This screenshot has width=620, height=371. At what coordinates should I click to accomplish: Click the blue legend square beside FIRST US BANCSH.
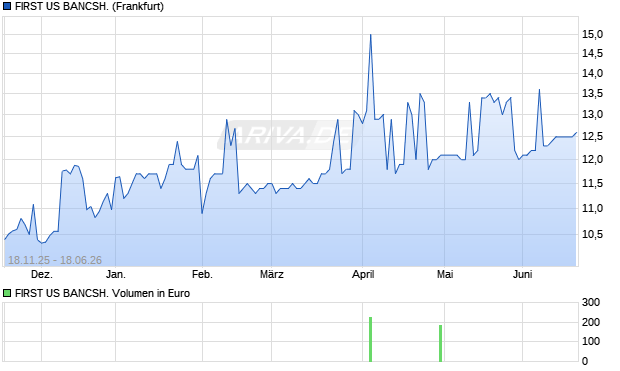pos(7,6)
